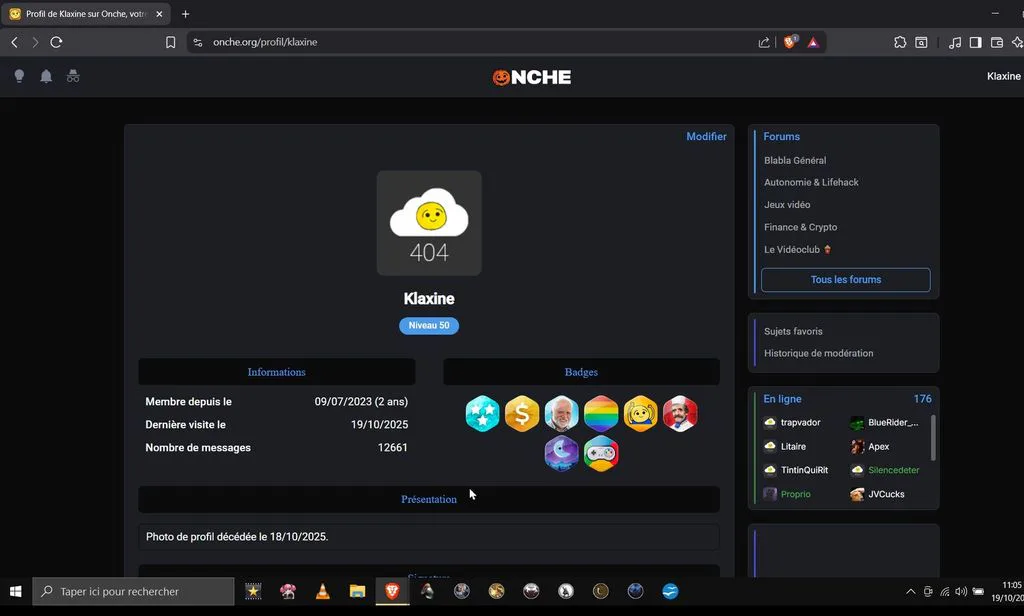Open notifications via the bell icon
Screen dimensions: 1024x616
46,76
